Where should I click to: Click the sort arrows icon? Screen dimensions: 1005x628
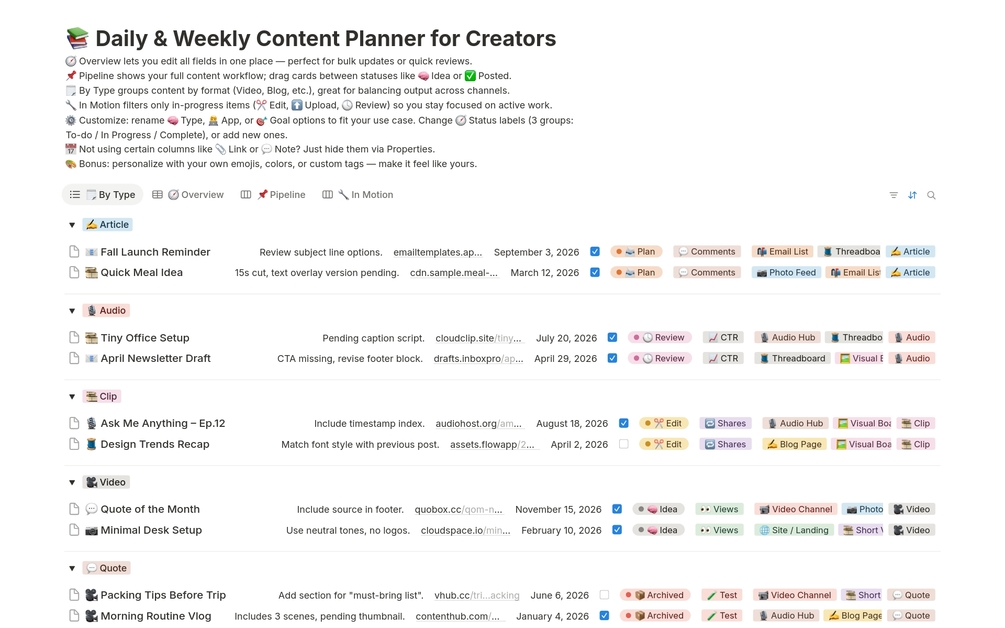912,195
